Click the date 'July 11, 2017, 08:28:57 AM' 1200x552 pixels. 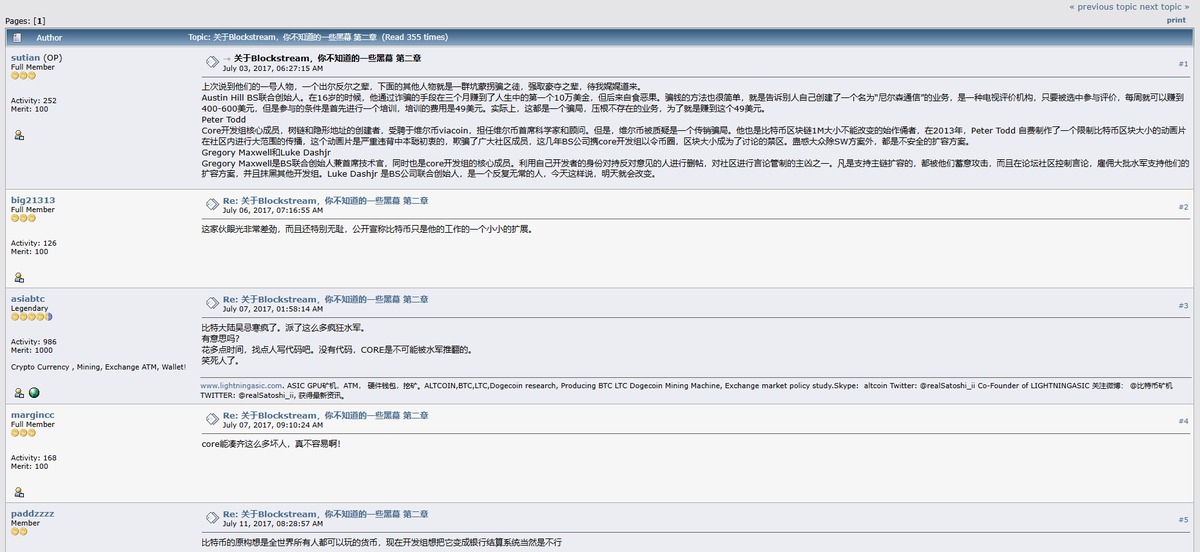click(x=273, y=523)
